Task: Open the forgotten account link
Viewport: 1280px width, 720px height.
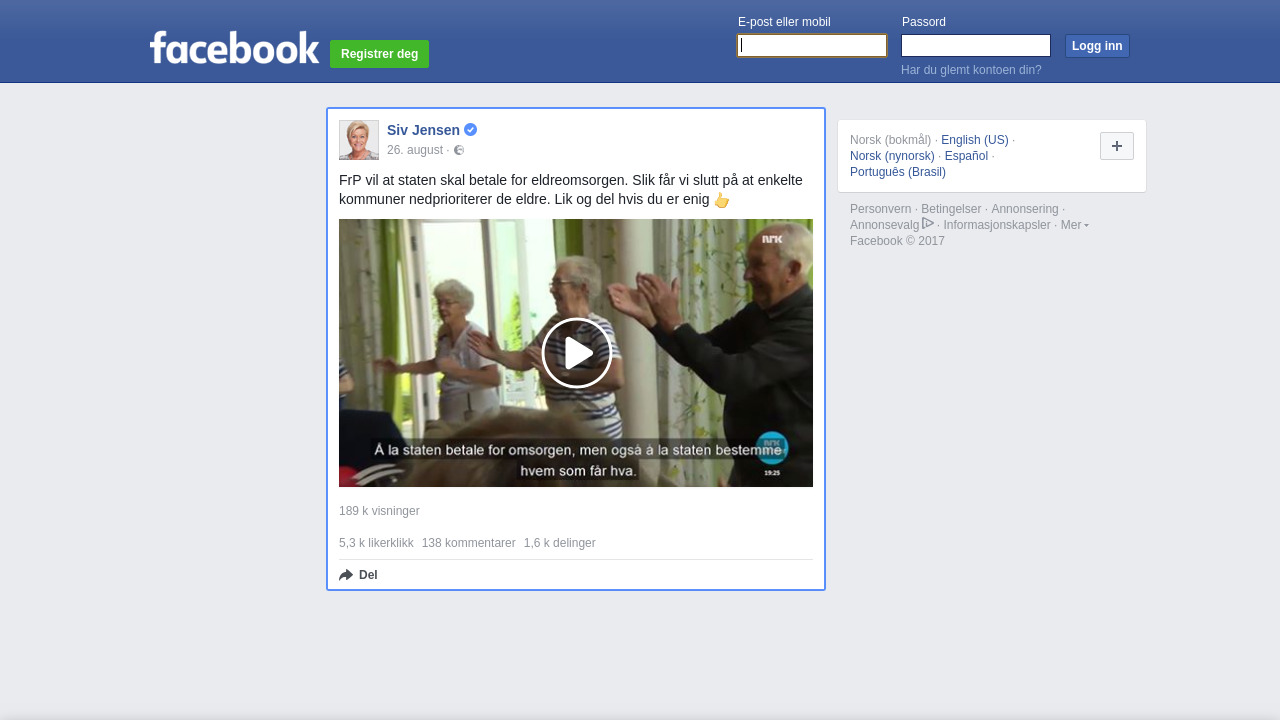Action: [971, 70]
